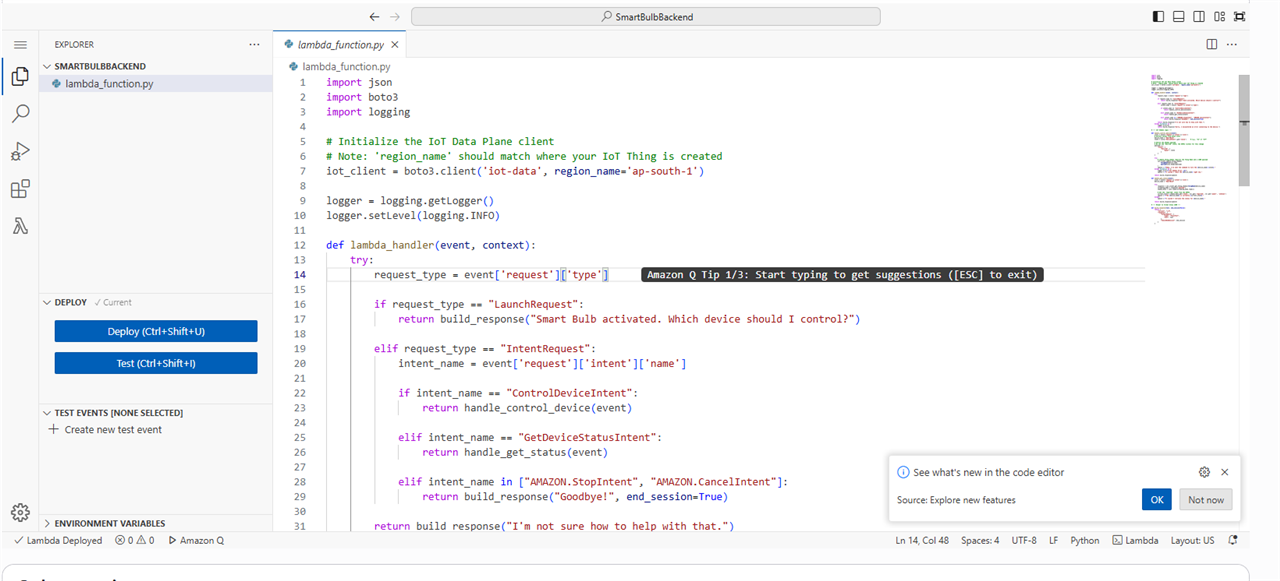Click the def lambda_handler line

pos(431,245)
